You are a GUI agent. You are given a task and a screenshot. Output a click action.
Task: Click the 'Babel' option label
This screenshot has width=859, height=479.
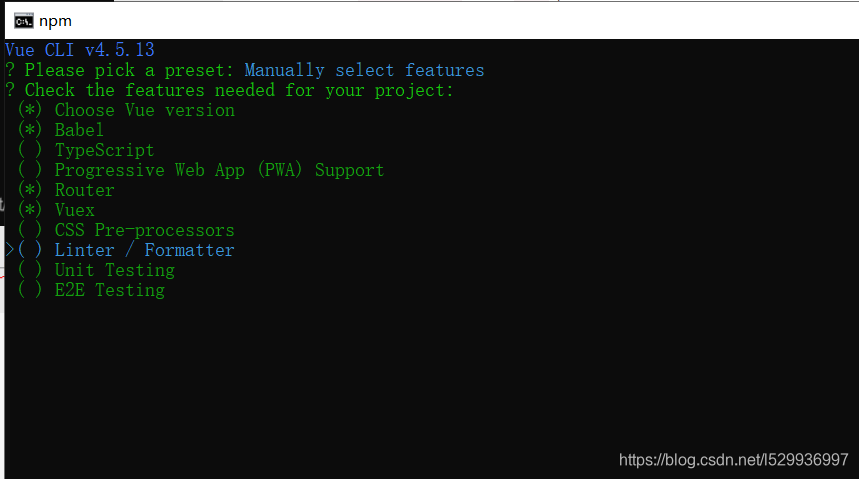point(79,130)
